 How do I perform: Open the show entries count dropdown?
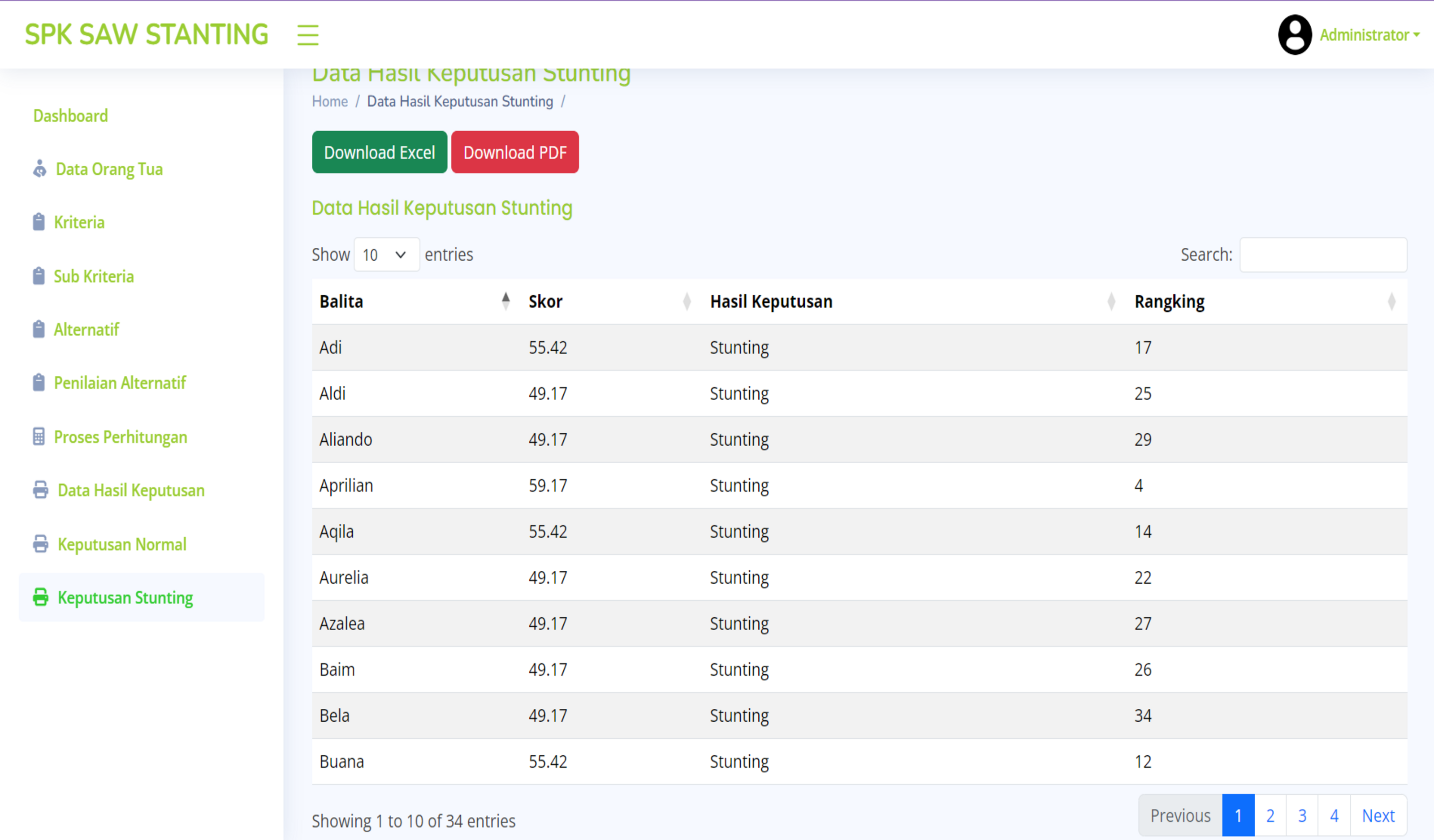386,255
